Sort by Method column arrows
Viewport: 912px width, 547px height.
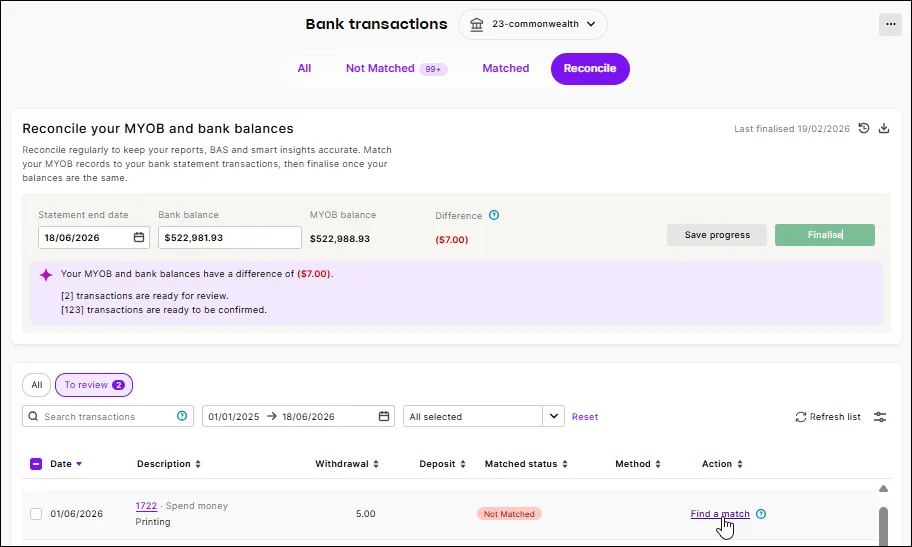click(x=658, y=464)
